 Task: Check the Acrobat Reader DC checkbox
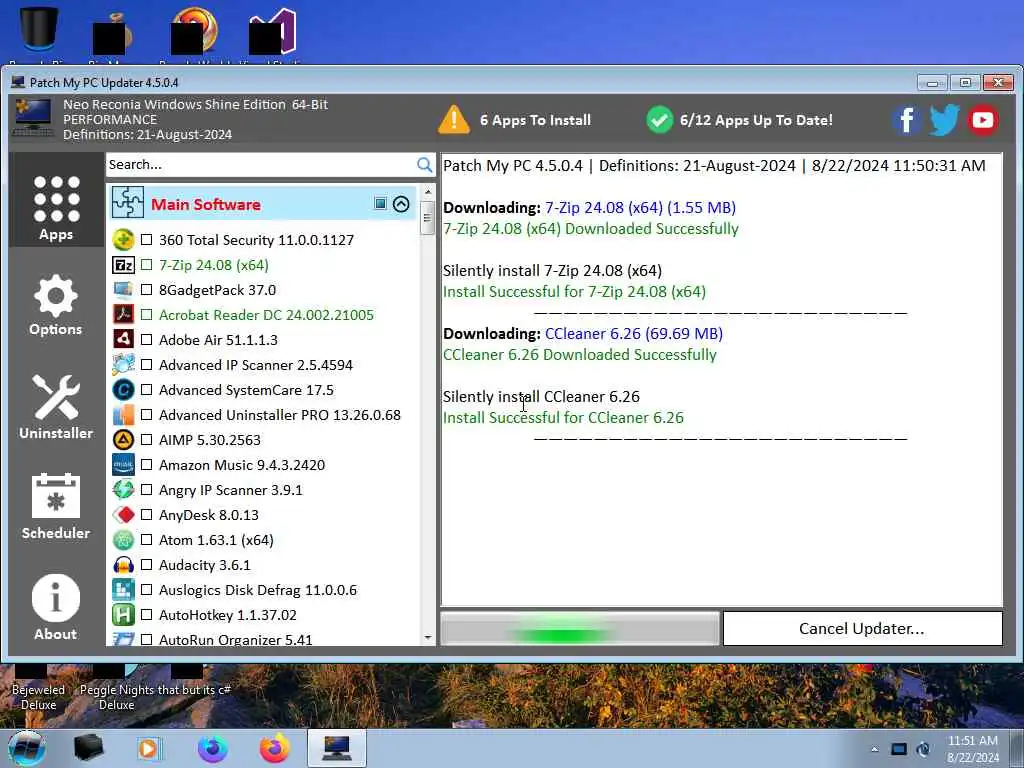147,315
